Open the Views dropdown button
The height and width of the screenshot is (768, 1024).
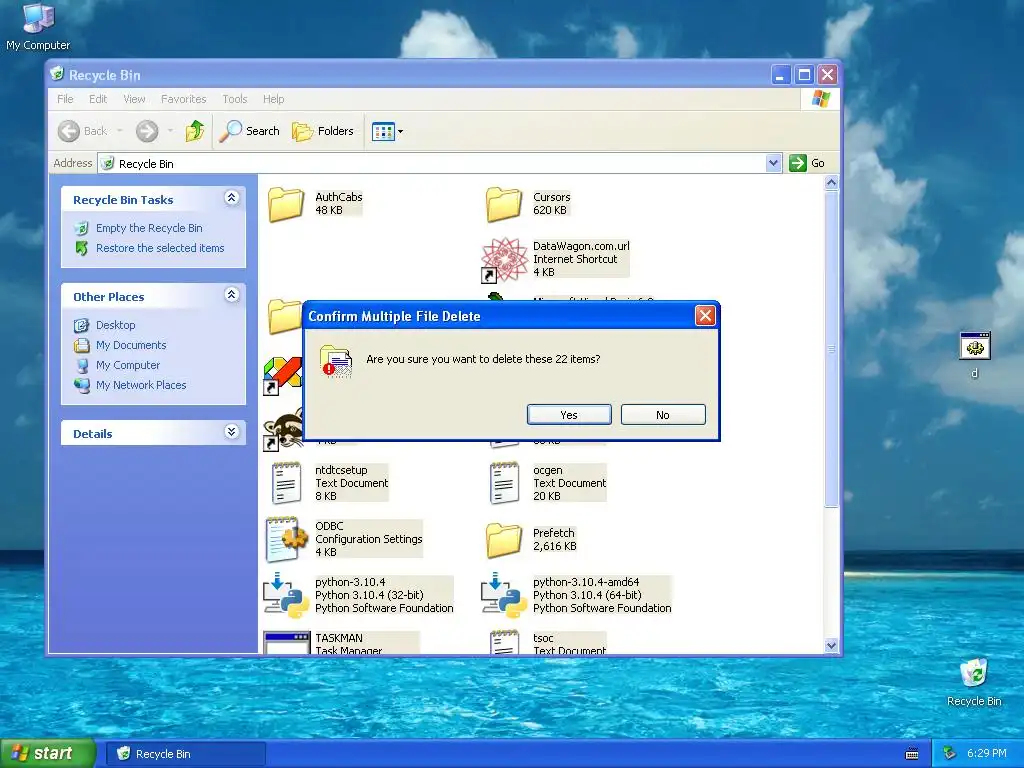387,131
